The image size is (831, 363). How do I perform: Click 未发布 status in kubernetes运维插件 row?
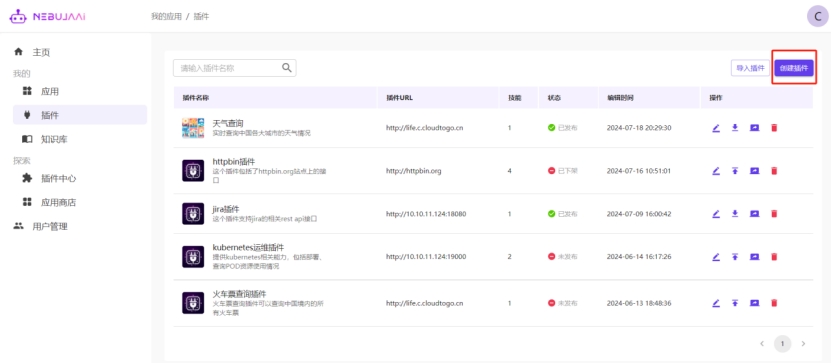562,256
